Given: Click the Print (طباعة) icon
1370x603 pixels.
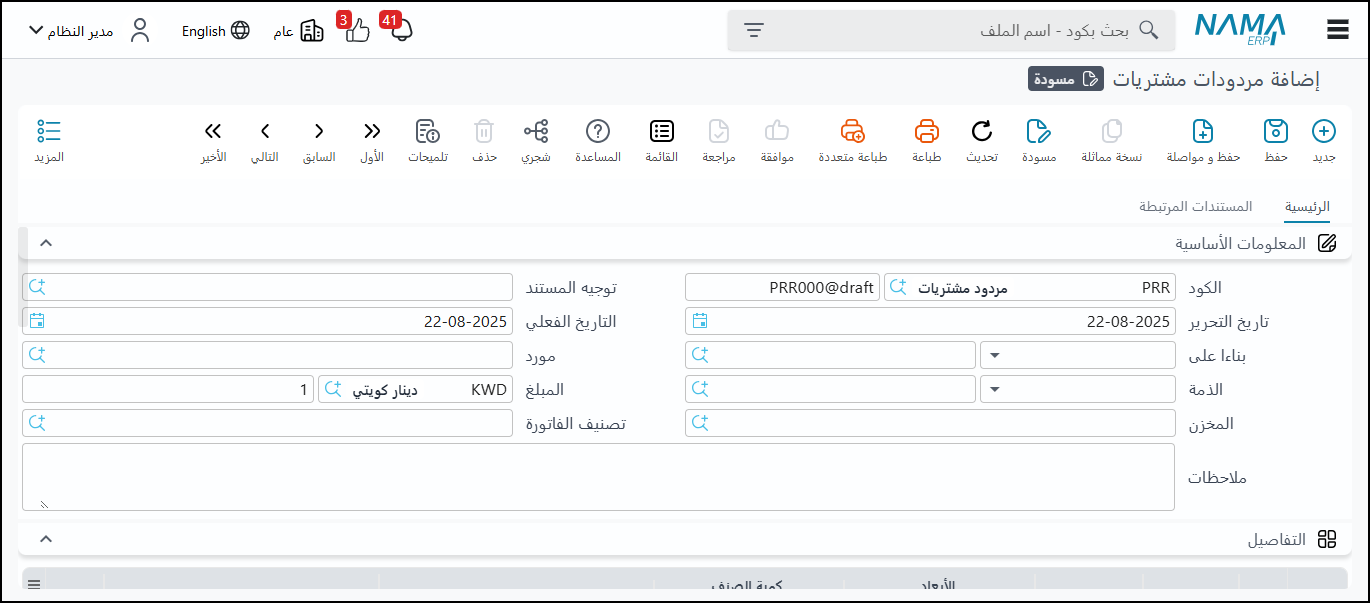Looking at the screenshot, I should click(927, 132).
